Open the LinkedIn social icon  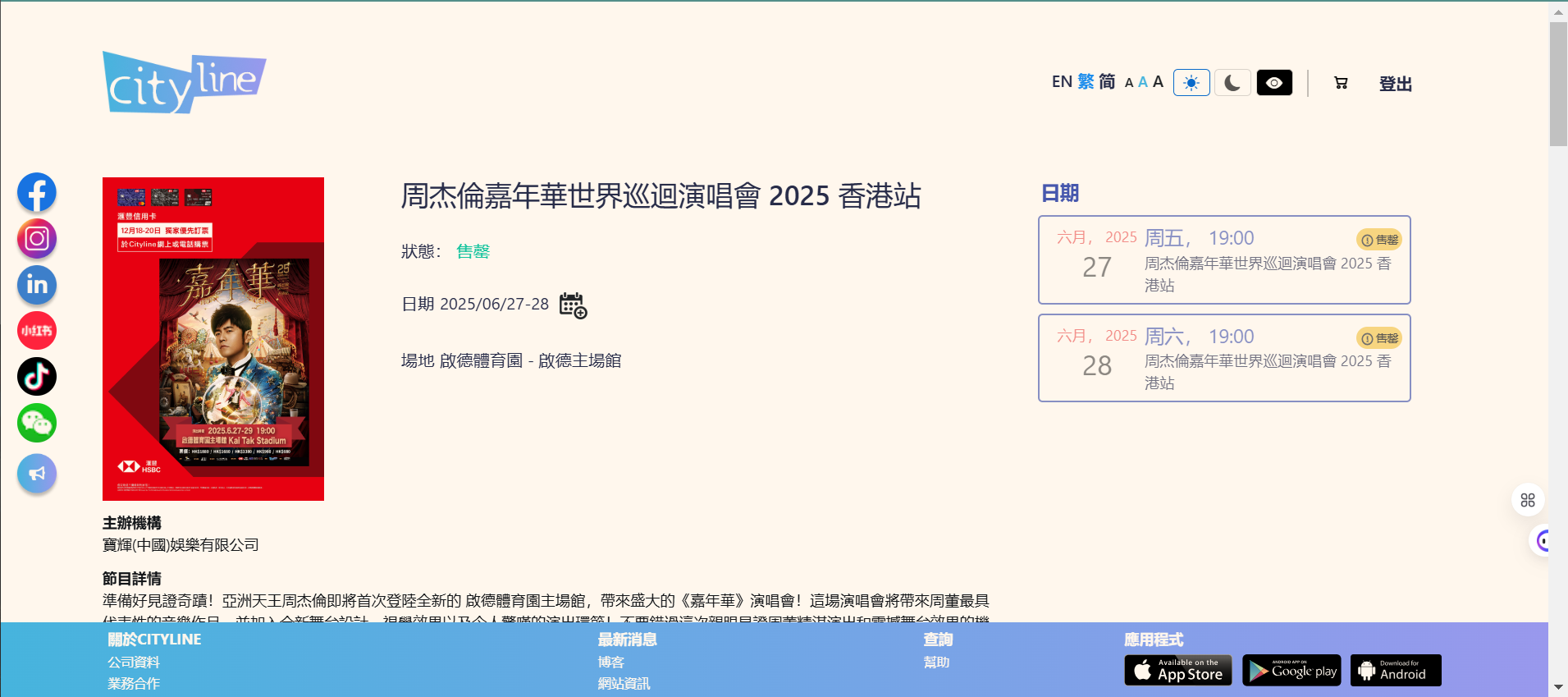(37, 285)
